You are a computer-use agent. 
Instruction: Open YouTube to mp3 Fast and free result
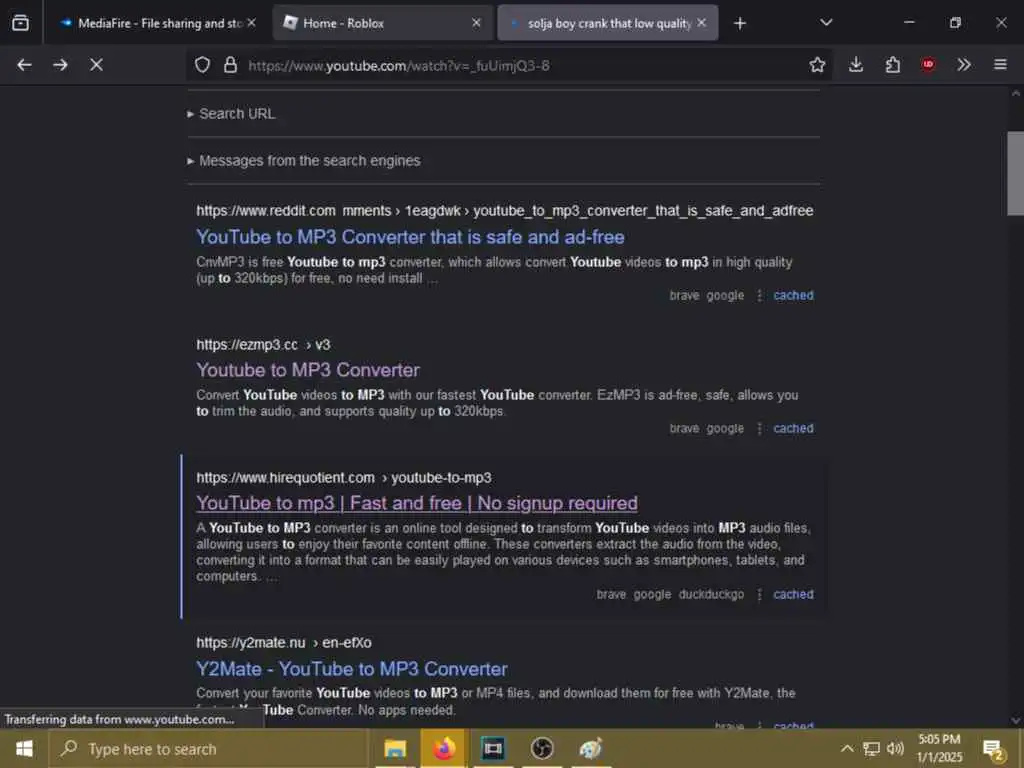[x=417, y=504]
